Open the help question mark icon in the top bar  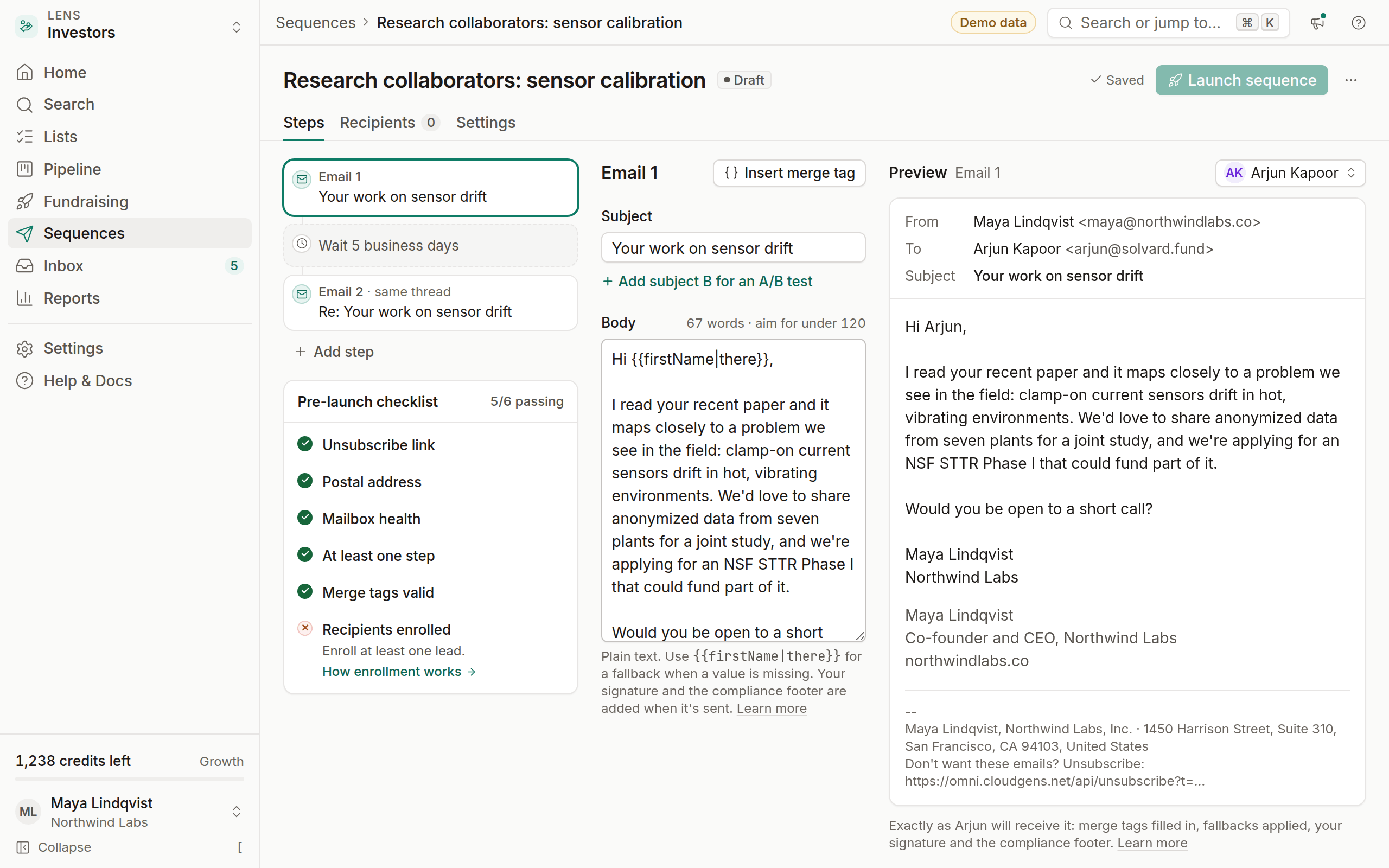[1358, 23]
